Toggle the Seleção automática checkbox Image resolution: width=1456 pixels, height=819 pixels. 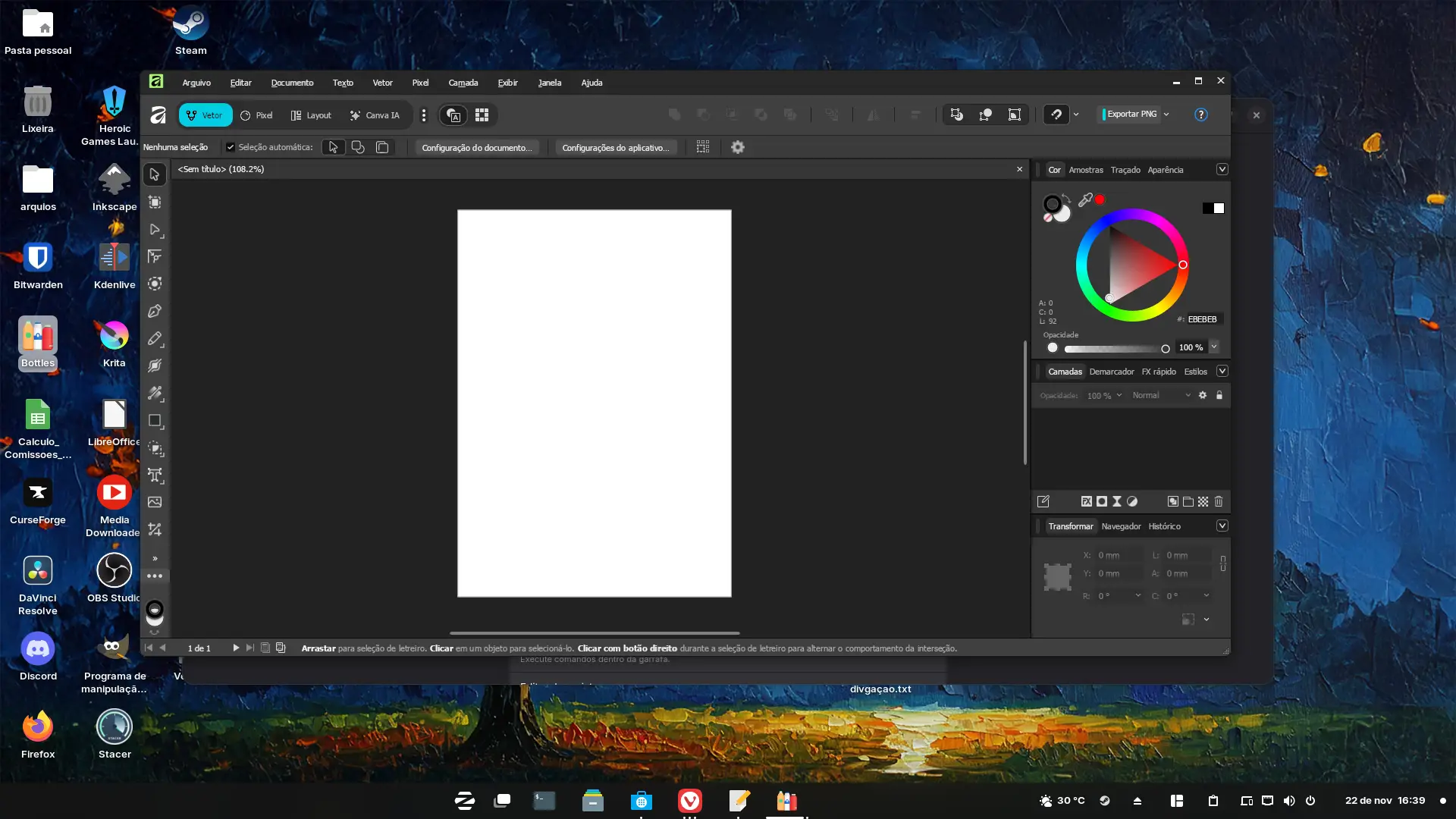click(231, 147)
